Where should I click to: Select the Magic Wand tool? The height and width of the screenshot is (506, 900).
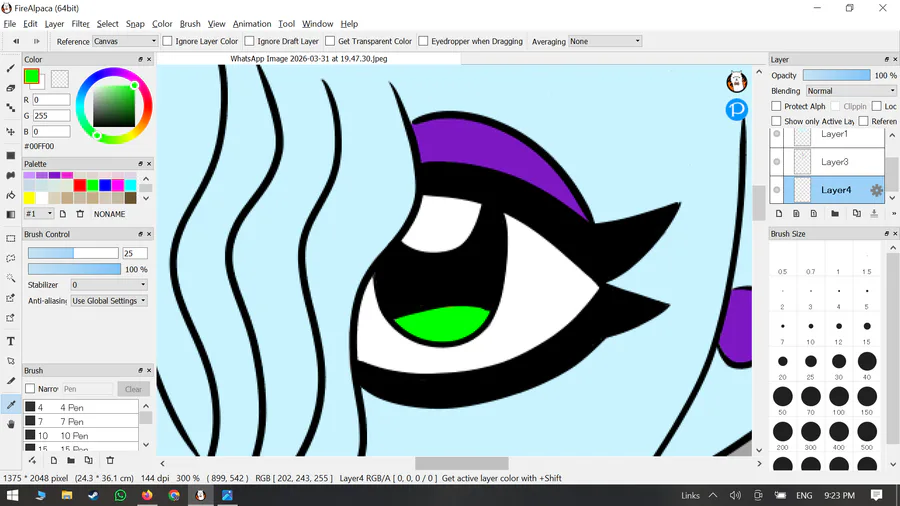[x=10, y=278]
